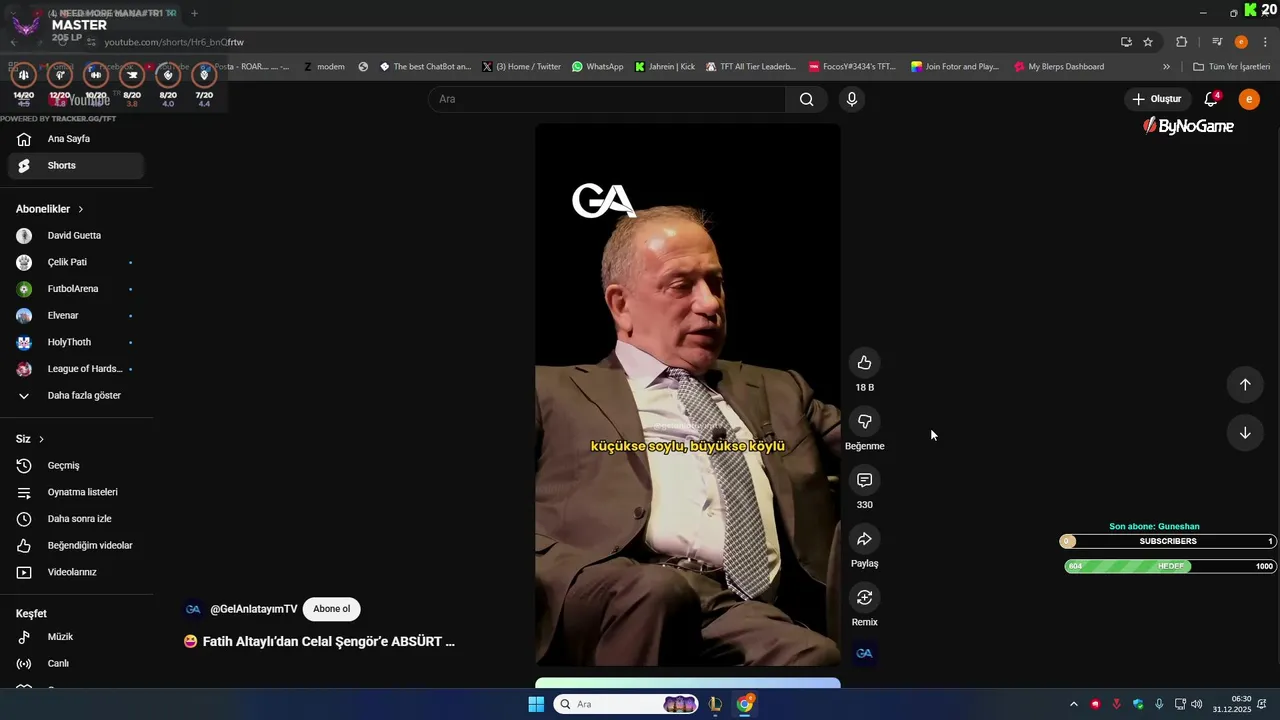Open David Guetta subscription channel
Screen dimensions: 1280x720
click(x=75, y=236)
